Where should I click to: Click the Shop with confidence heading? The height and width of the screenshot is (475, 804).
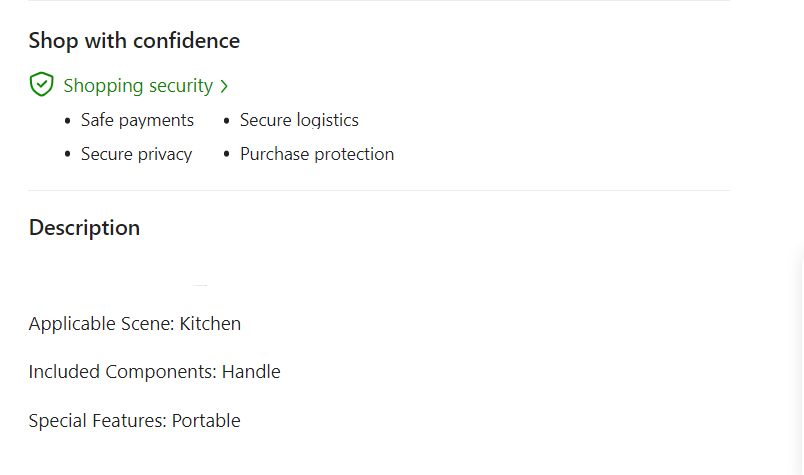point(134,41)
